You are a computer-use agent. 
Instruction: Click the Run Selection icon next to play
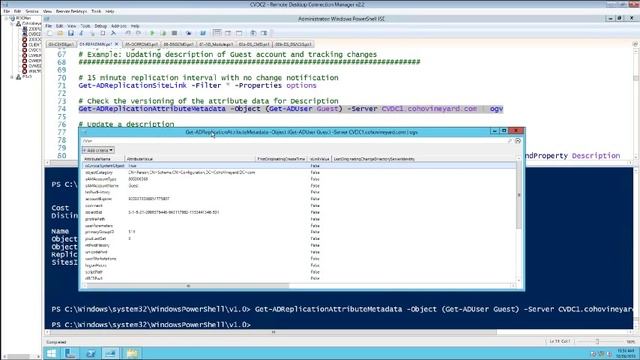pos(163,33)
